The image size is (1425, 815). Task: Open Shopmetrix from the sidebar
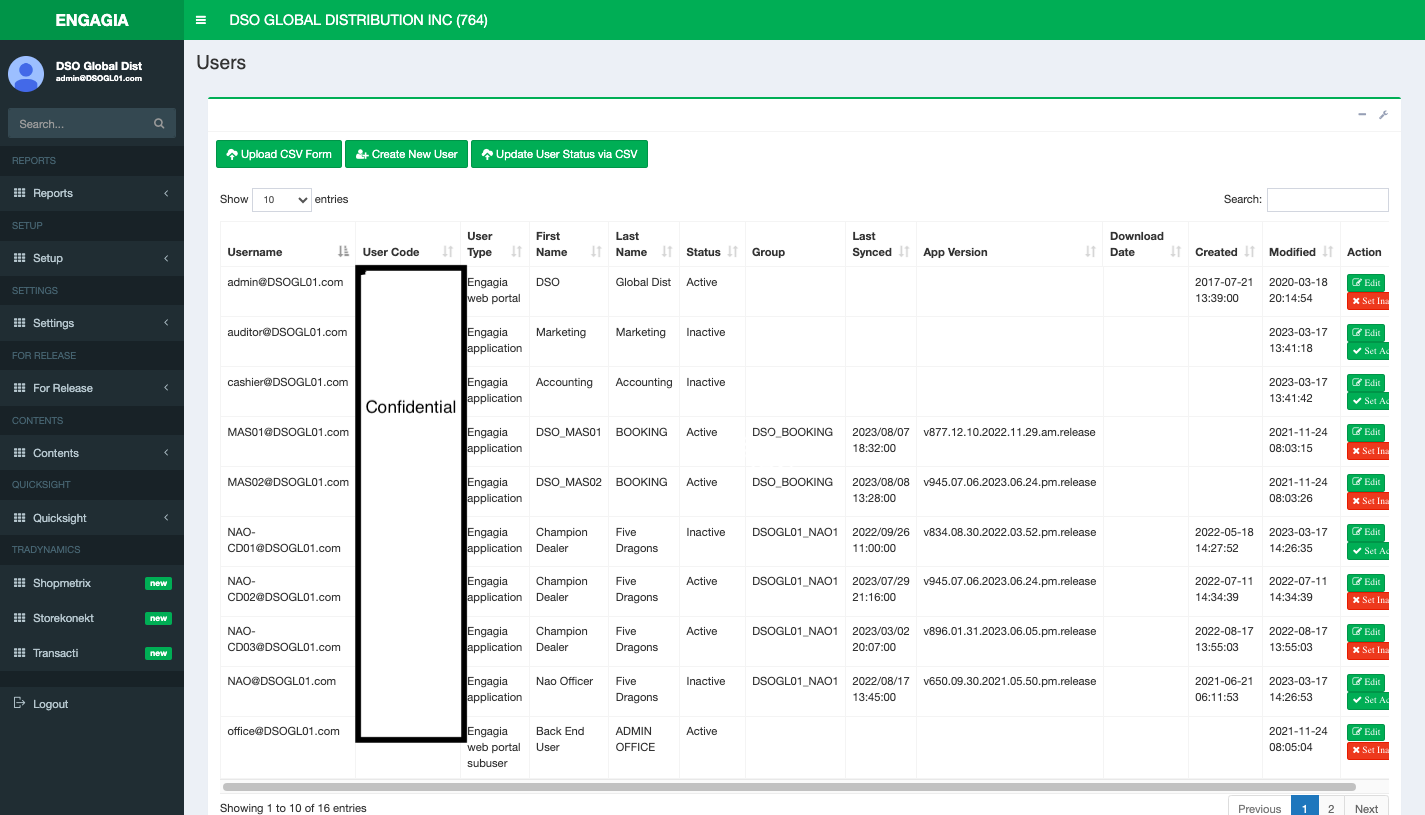92,583
